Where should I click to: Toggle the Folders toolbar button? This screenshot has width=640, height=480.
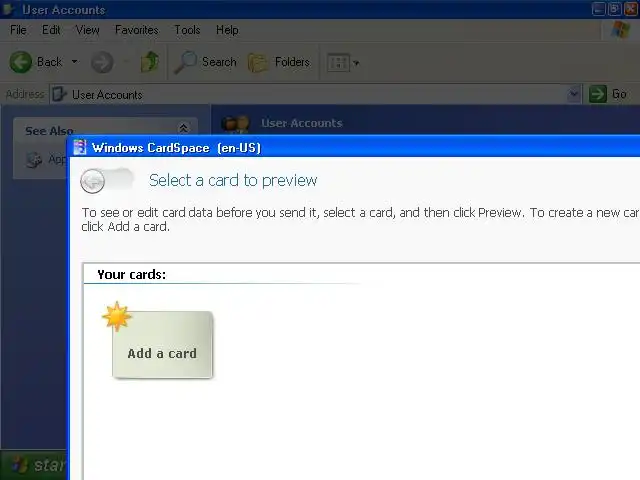(x=279, y=62)
